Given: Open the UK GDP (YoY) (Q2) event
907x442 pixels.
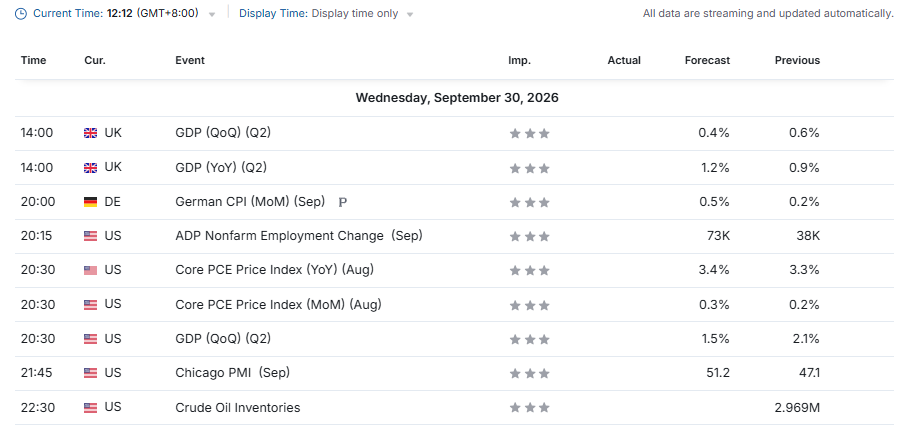Looking at the screenshot, I should 221,167.
